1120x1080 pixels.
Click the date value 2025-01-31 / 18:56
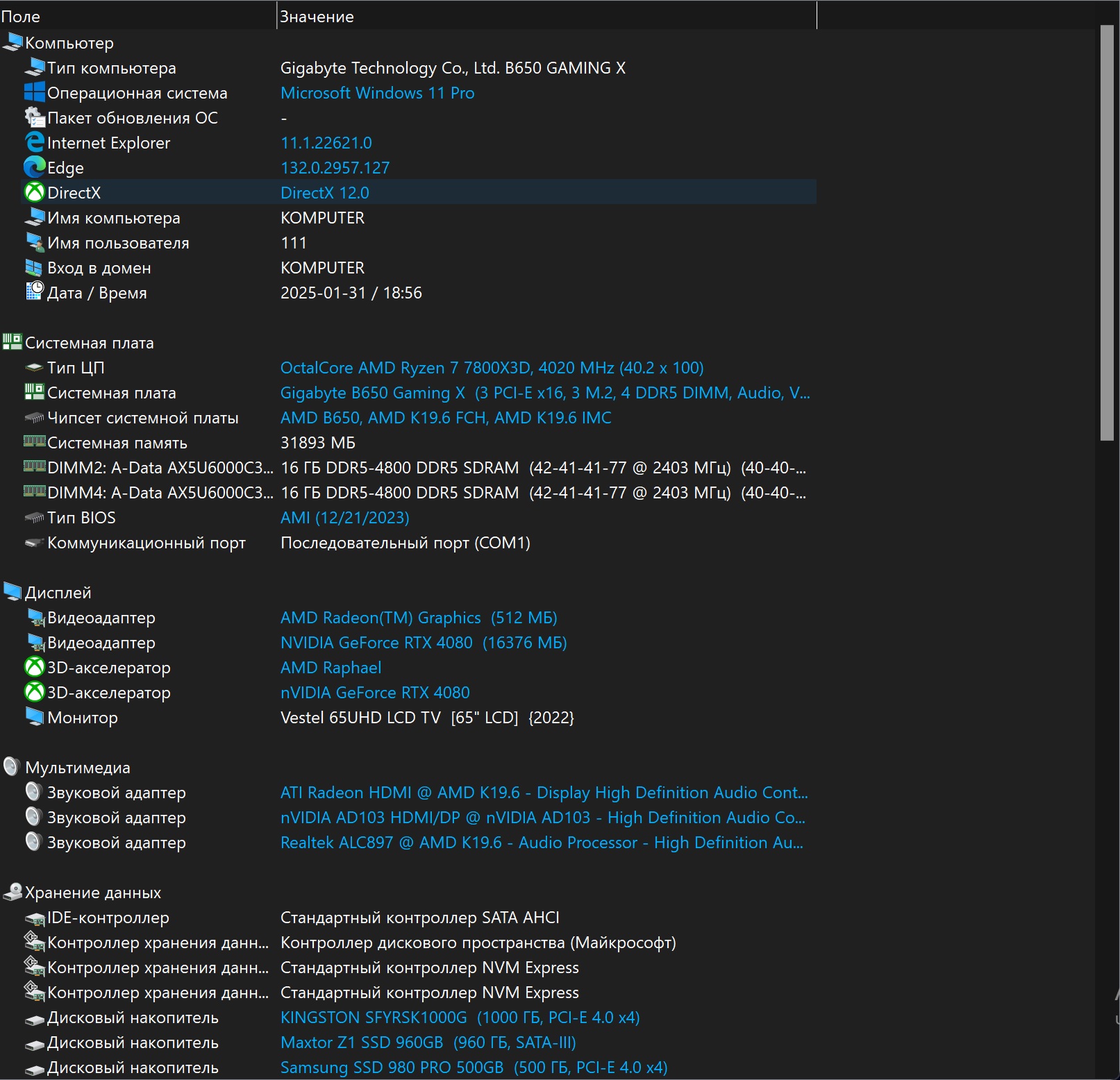pyautogui.click(x=351, y=293)
